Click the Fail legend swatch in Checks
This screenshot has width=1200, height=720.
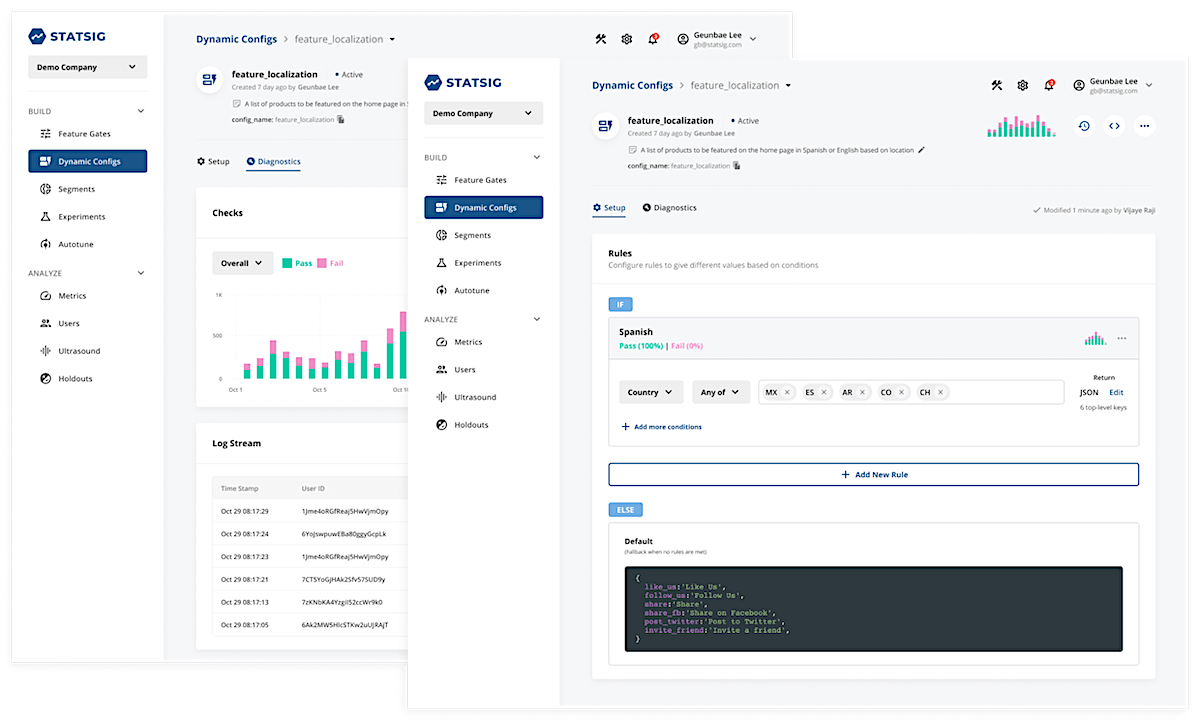323,263
